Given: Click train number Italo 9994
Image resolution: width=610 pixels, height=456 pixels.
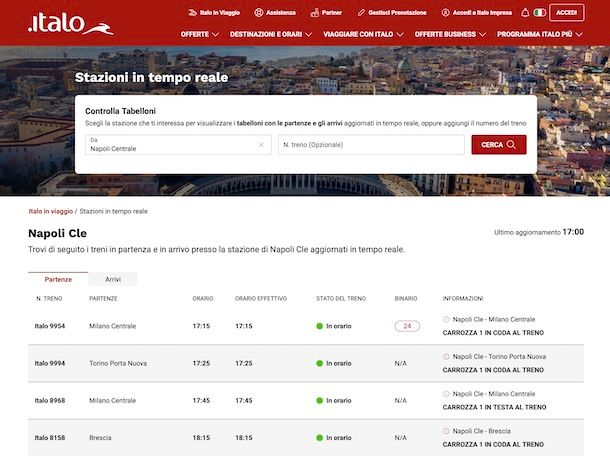Looking at the screenshot, I should click(x=50, y=363).
